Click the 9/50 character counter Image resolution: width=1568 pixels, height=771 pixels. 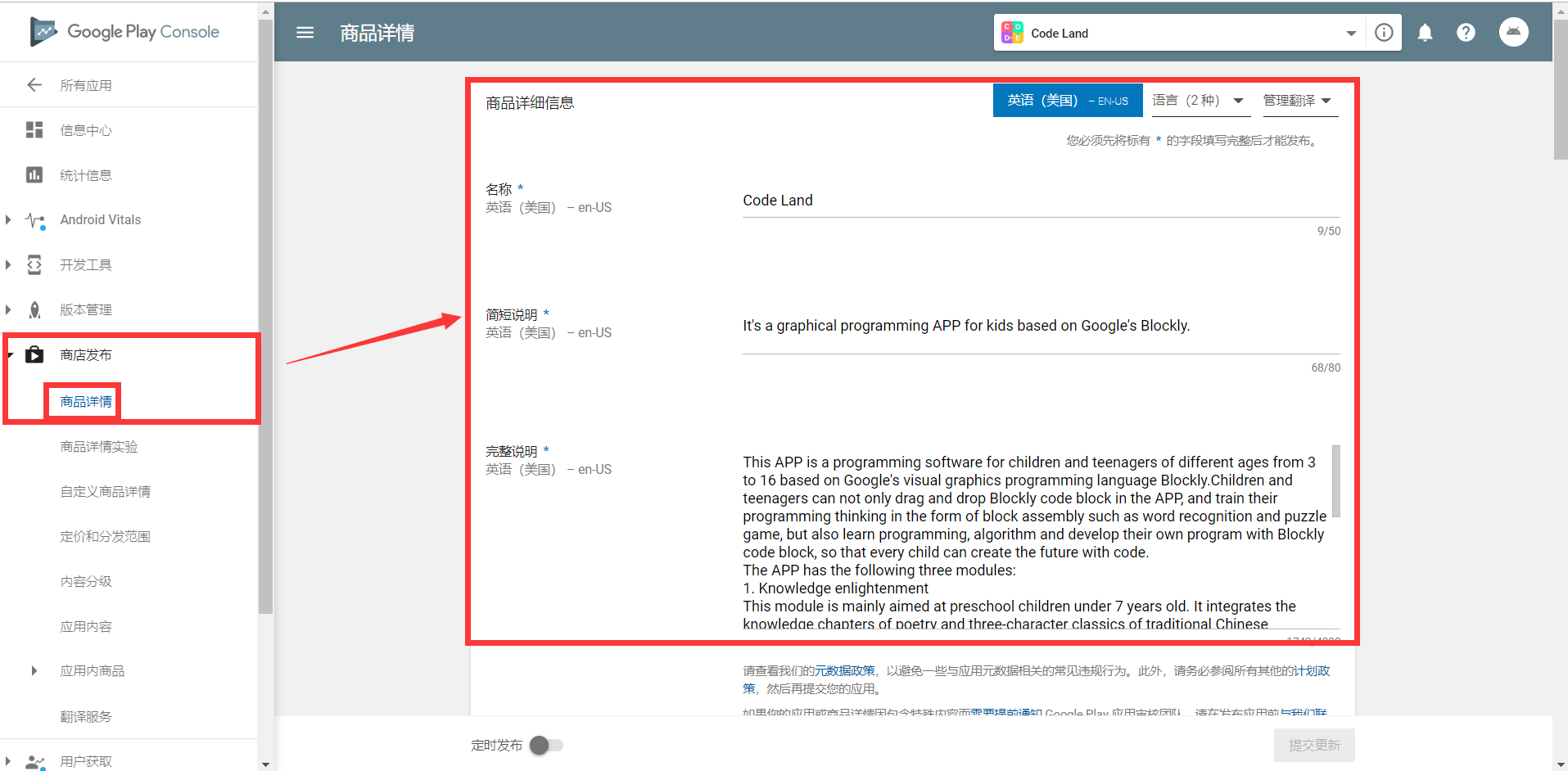point(1329,231)
